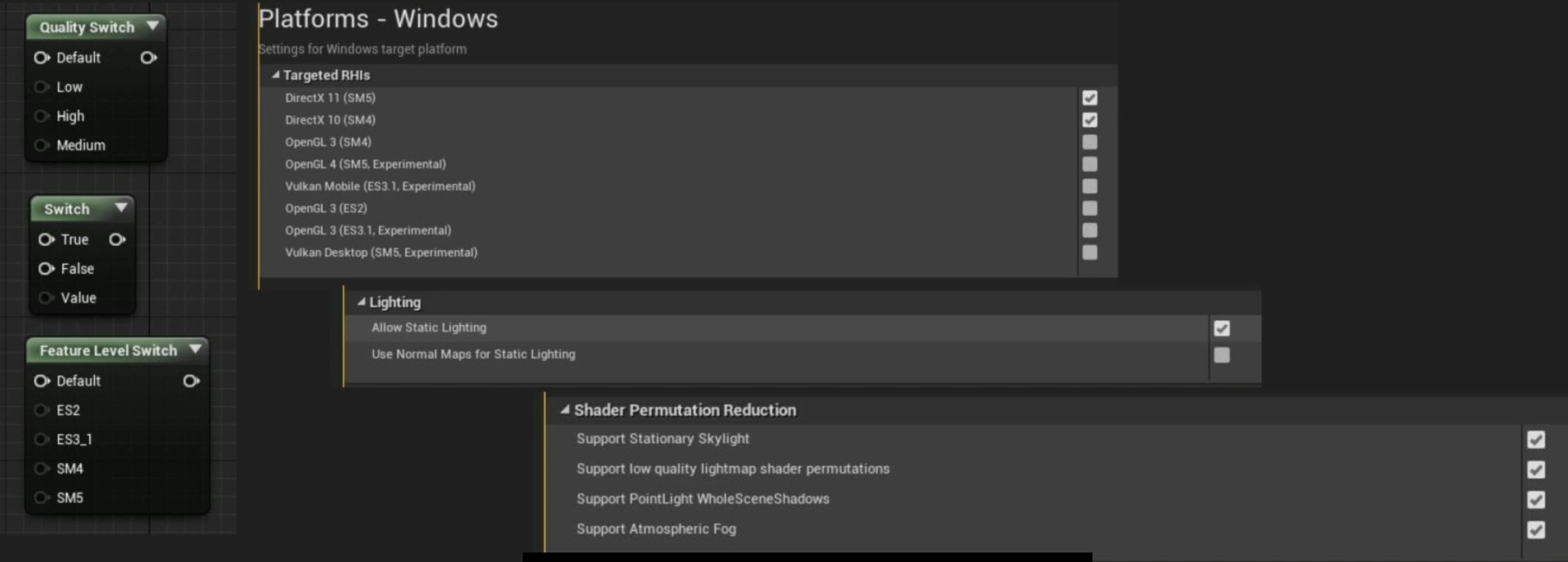Click the Quality Switch output pin

[x=149, y=58]
